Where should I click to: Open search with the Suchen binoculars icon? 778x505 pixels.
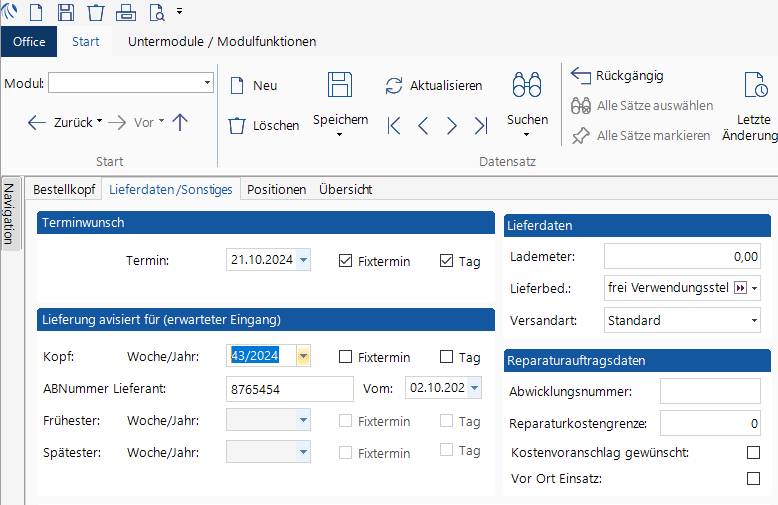[x=527, y=85]
